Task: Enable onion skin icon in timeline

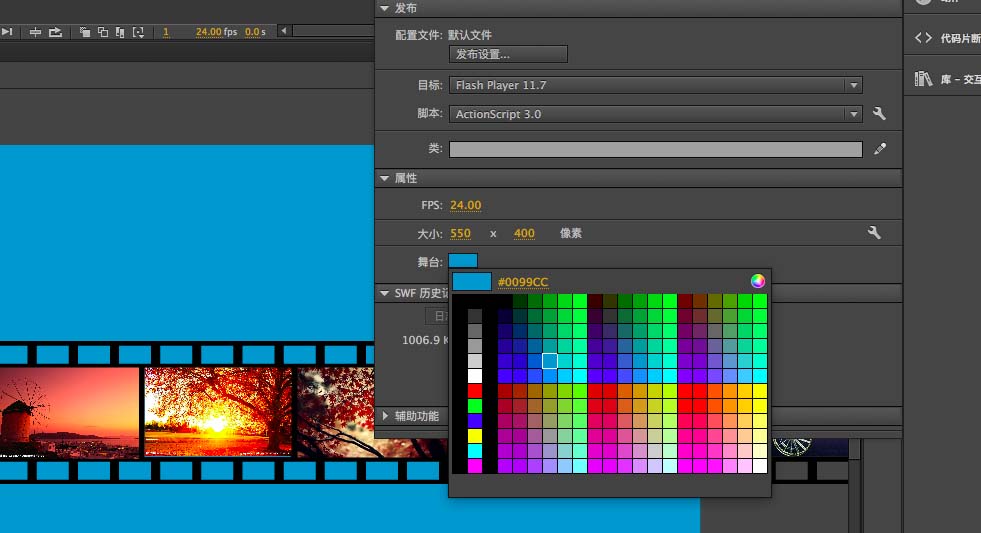Action: pyautogui.click(x=84, y=32)
